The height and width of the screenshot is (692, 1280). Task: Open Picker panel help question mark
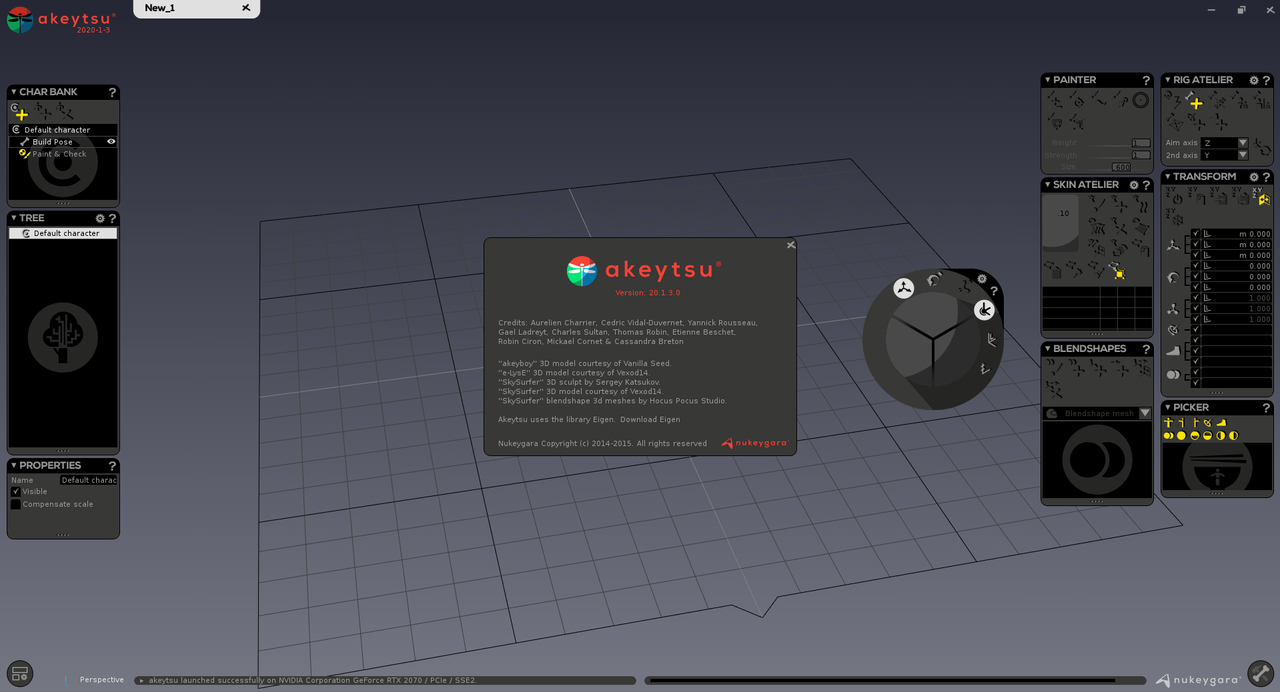[1266, 408]
